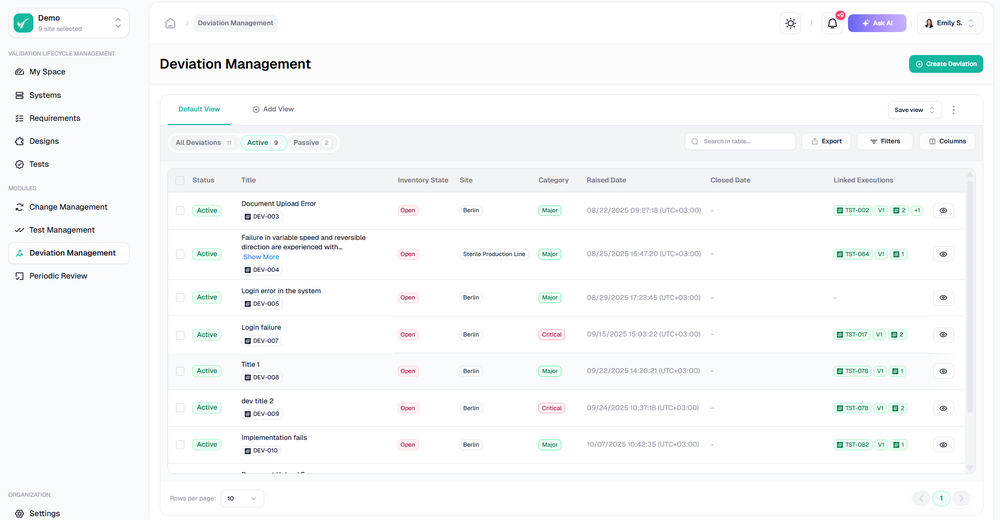Open linked execution TST-082
The image size is (1000, 520).
[x=852, y=445]
